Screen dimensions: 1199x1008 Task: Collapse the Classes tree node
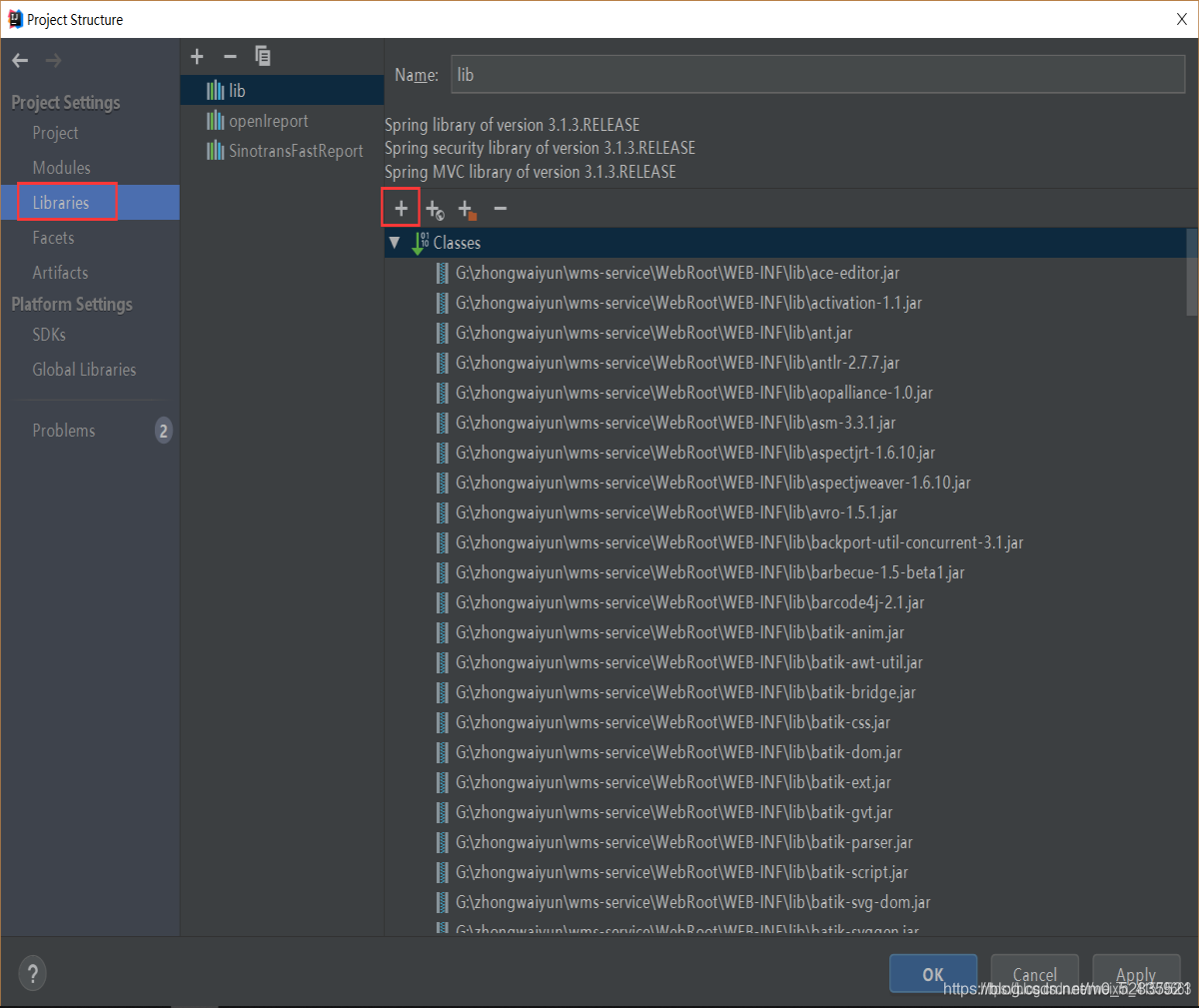click(x=395, y=243)
